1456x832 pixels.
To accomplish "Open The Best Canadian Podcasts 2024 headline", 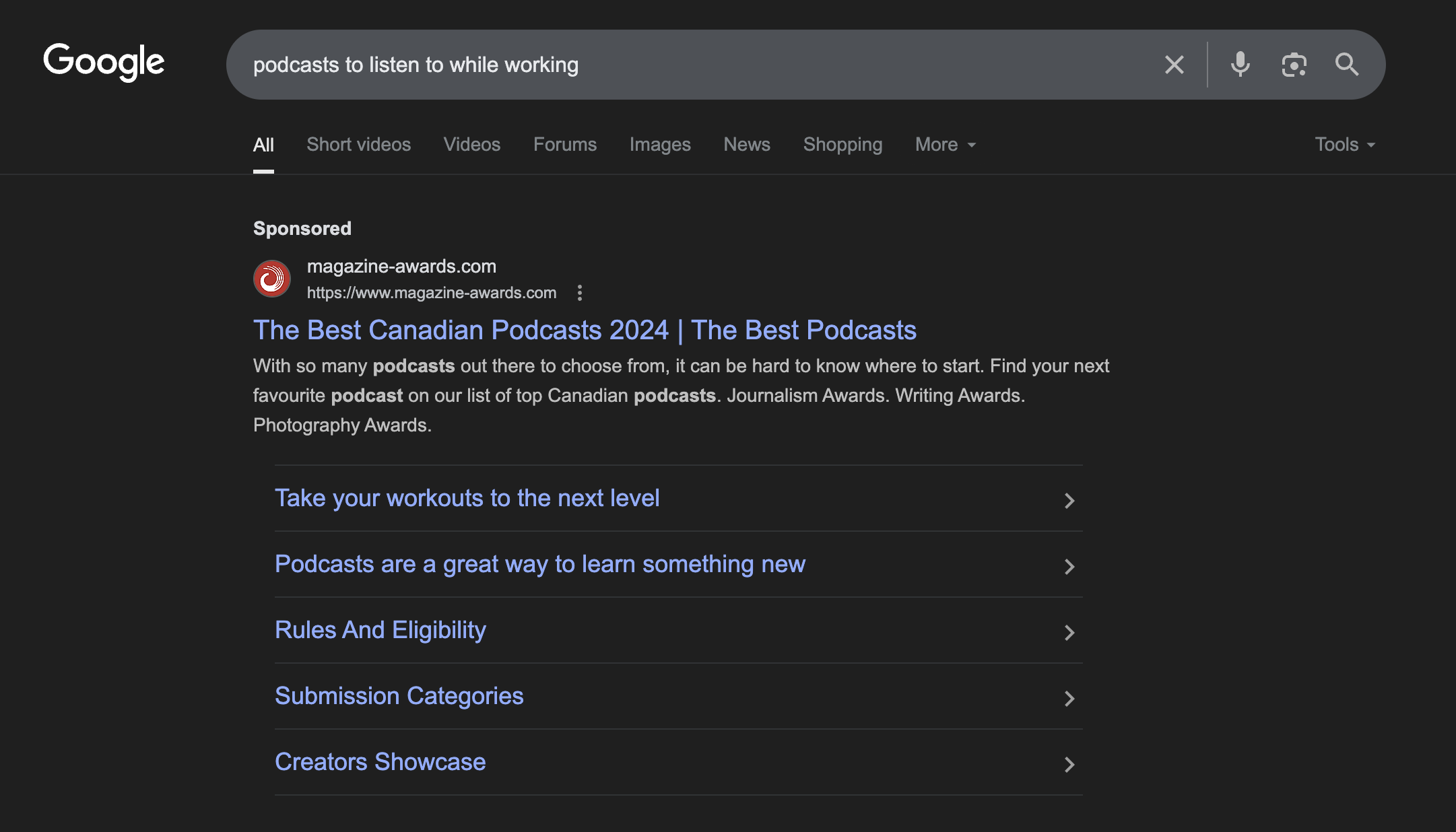I will click(585, 331).
